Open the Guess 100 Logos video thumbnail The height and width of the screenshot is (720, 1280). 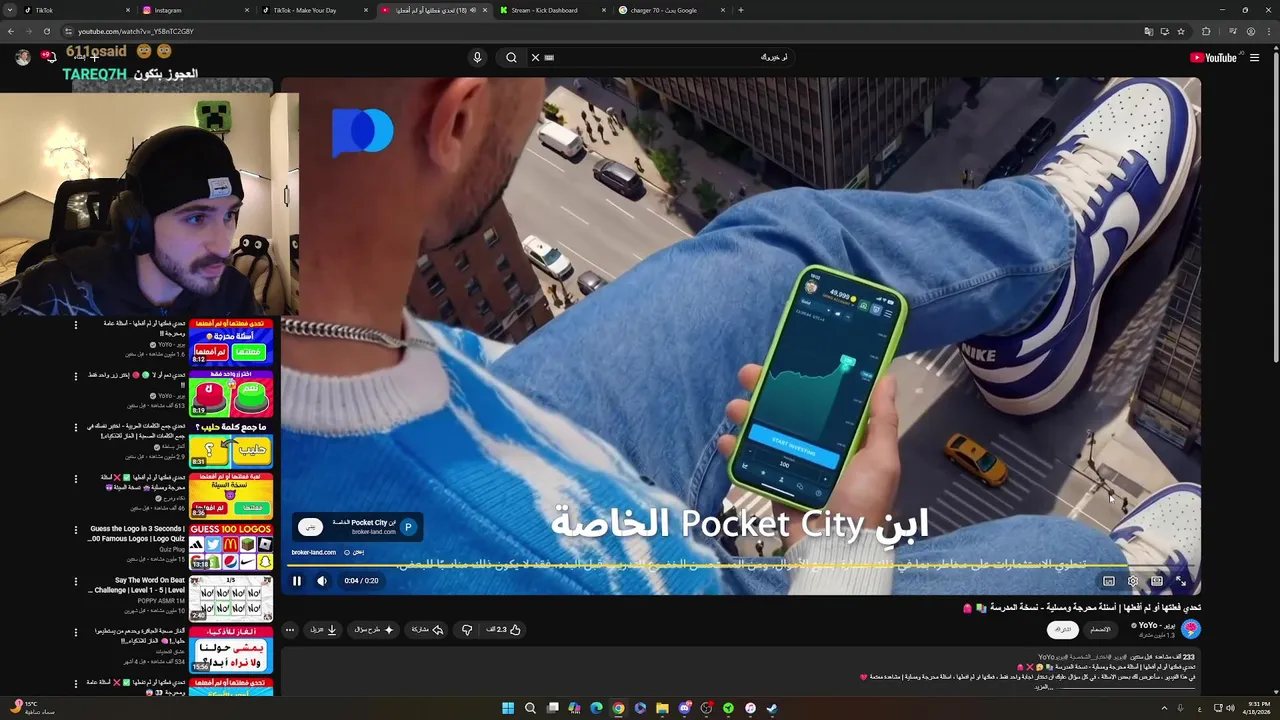point(231,547)
